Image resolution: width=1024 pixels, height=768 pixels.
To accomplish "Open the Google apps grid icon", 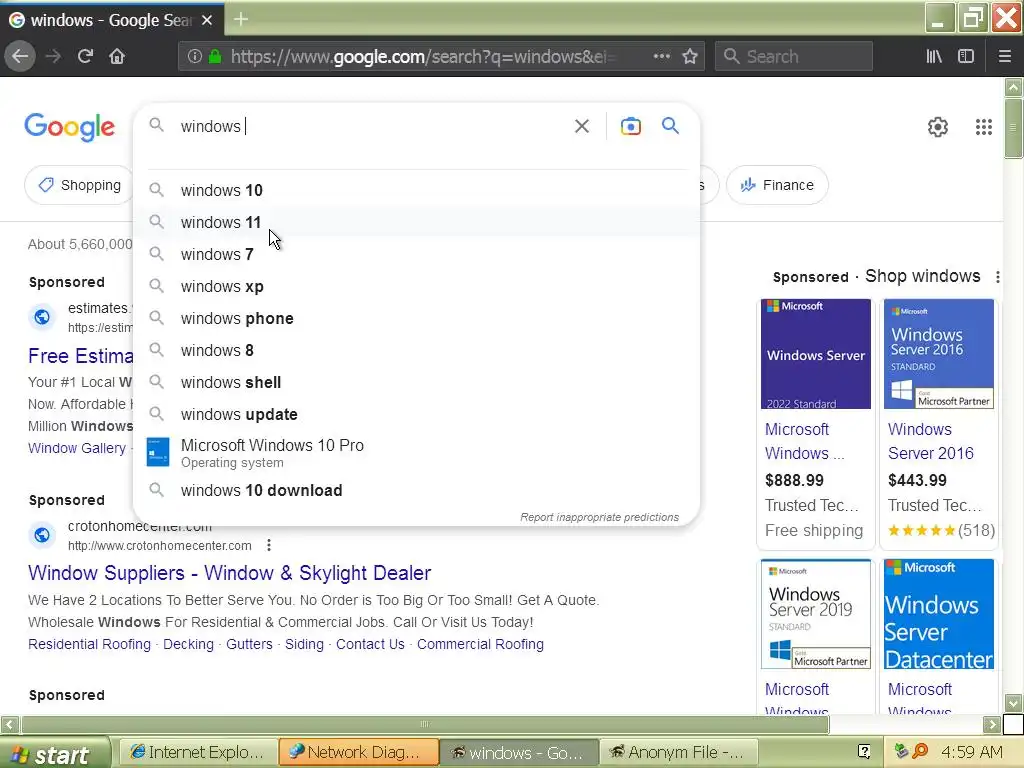I will tap(984, 127).
